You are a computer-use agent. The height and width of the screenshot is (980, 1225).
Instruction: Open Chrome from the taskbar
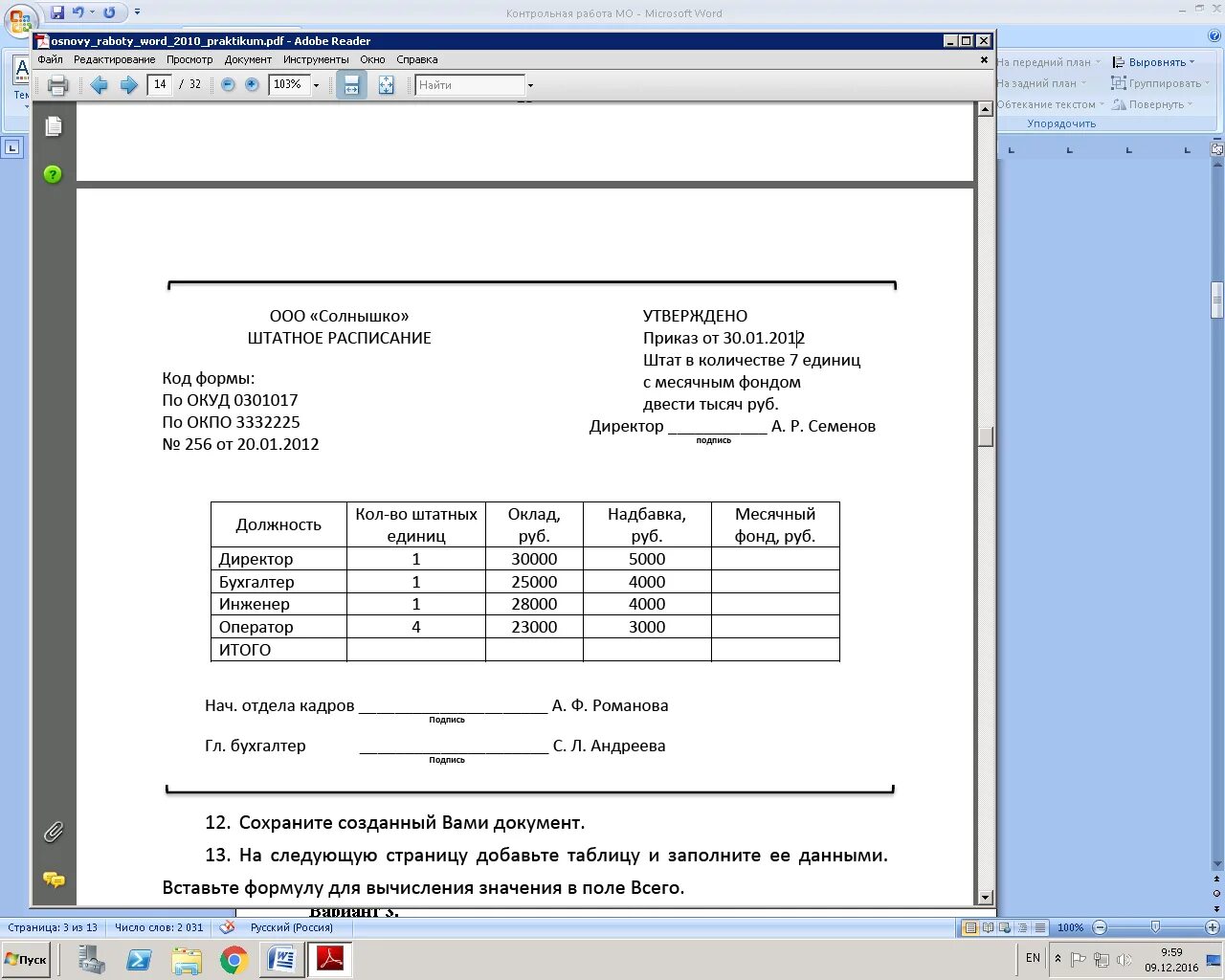pos(234,960)
